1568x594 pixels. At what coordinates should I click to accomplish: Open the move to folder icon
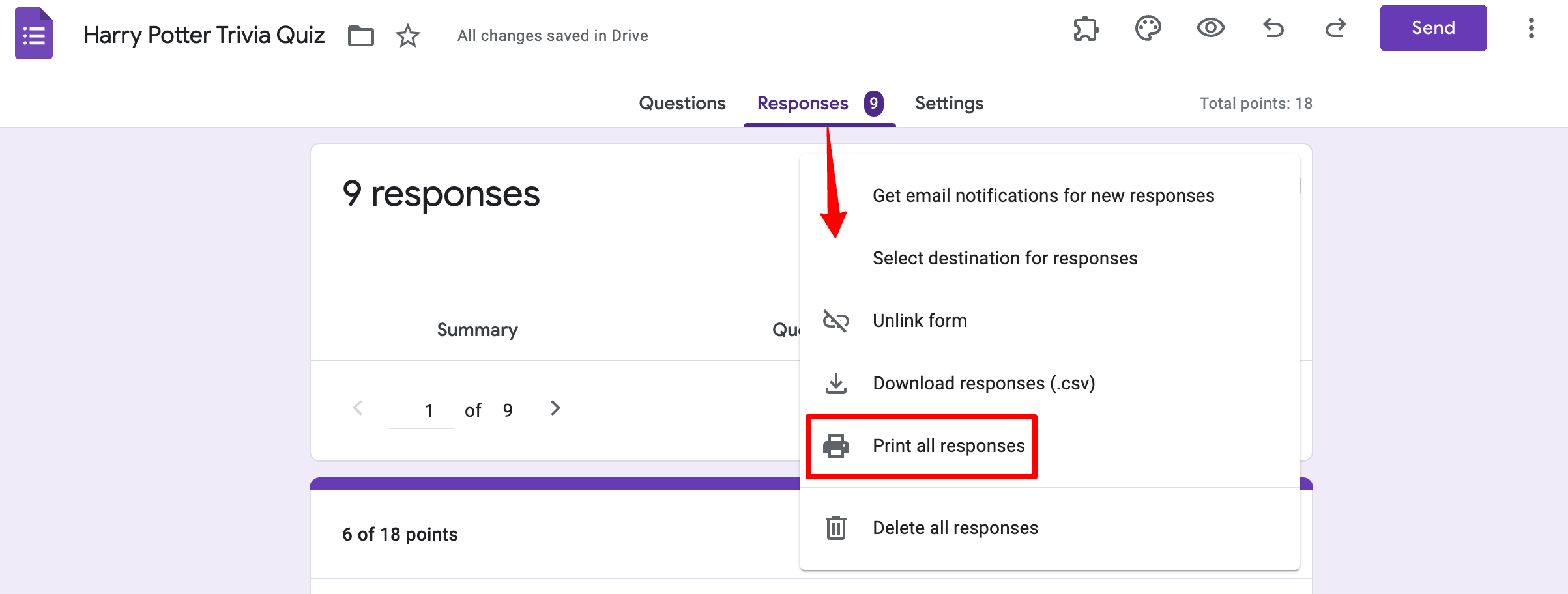[x=360, y=35]
